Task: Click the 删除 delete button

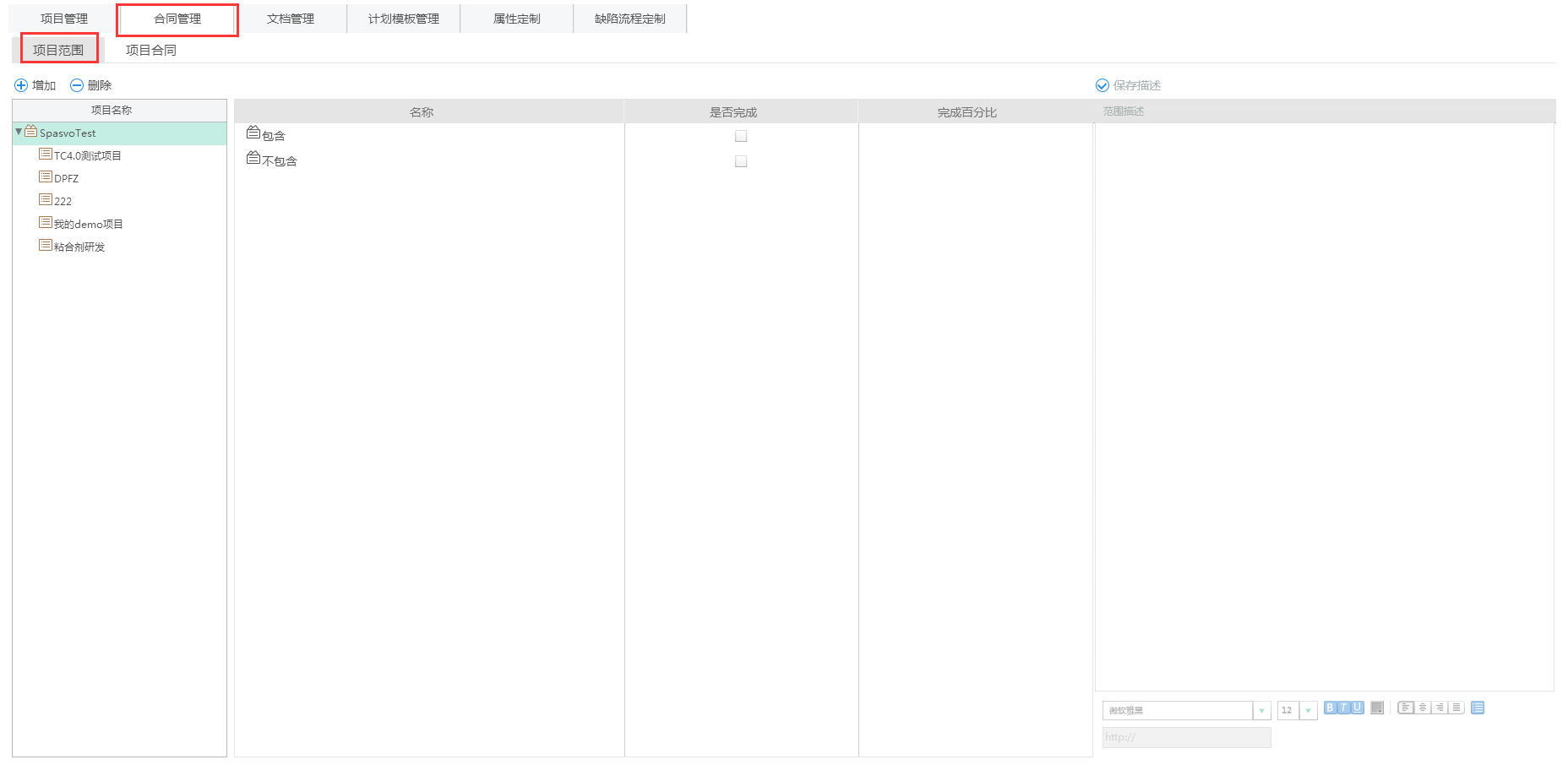Action: pyautogui.click(x=91, y=85)
